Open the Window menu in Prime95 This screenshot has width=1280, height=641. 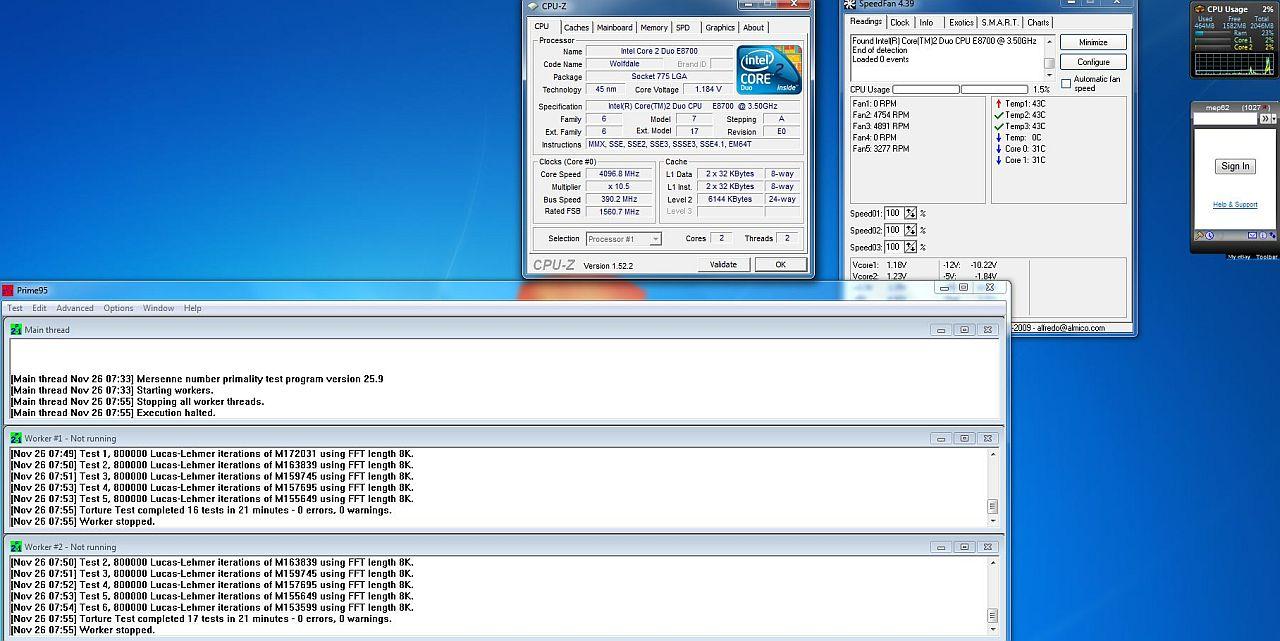coord(158,308)
